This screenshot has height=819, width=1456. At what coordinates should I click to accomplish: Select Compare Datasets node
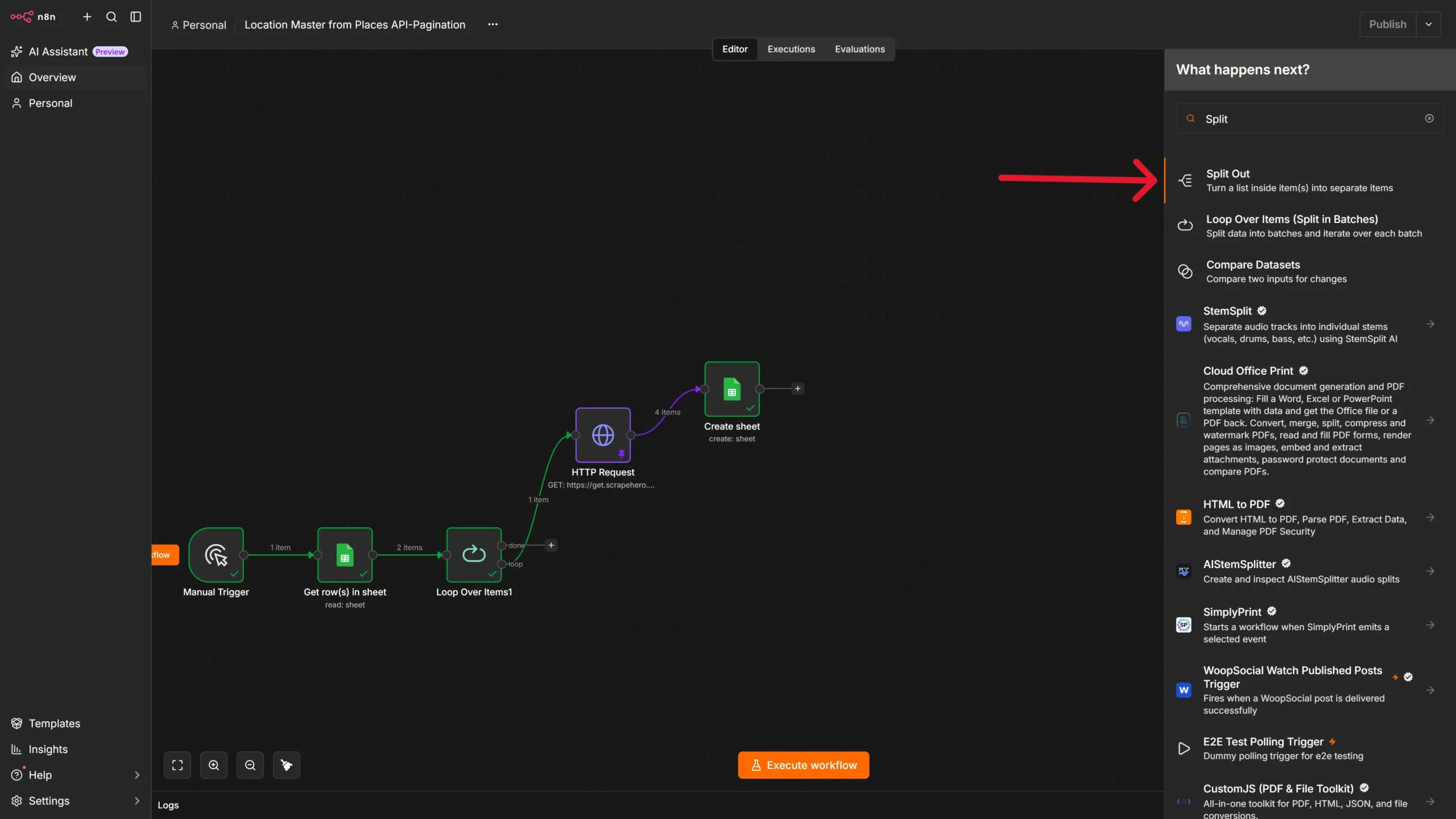1310,271
